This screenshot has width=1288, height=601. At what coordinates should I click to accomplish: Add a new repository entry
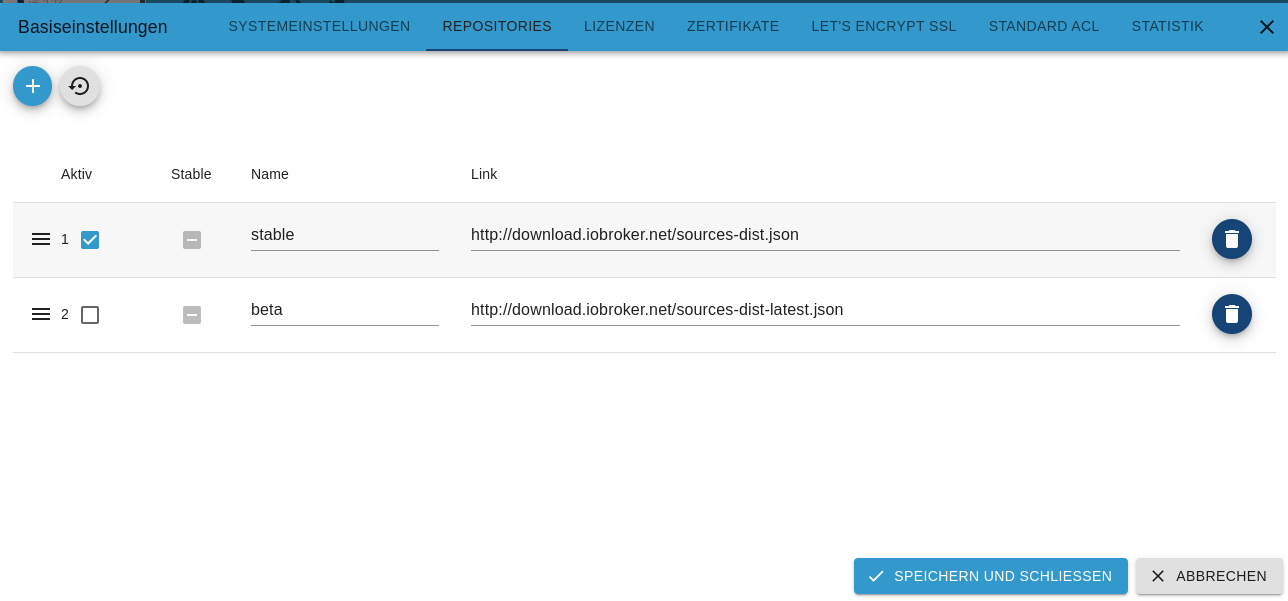(x=32, y=86)
